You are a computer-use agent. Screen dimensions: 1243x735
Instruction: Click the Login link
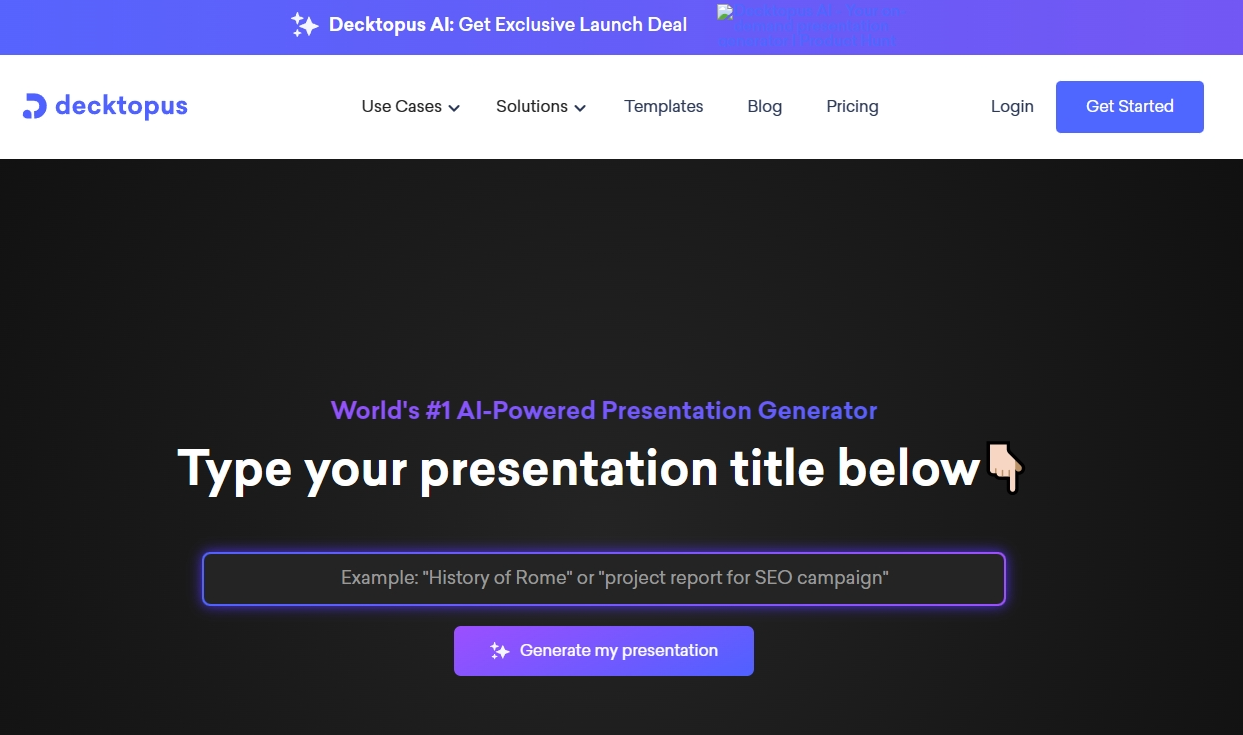(1012, 107)
